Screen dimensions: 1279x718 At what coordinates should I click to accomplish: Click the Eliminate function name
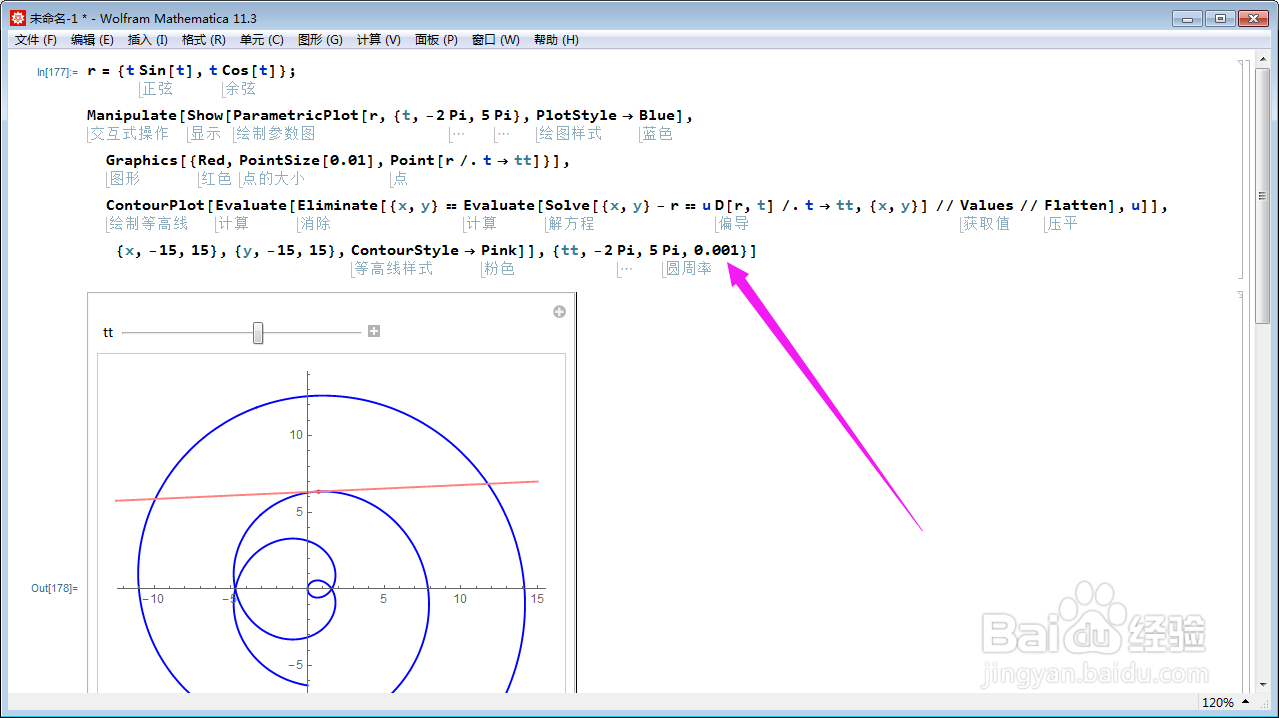tap(336, 205)
